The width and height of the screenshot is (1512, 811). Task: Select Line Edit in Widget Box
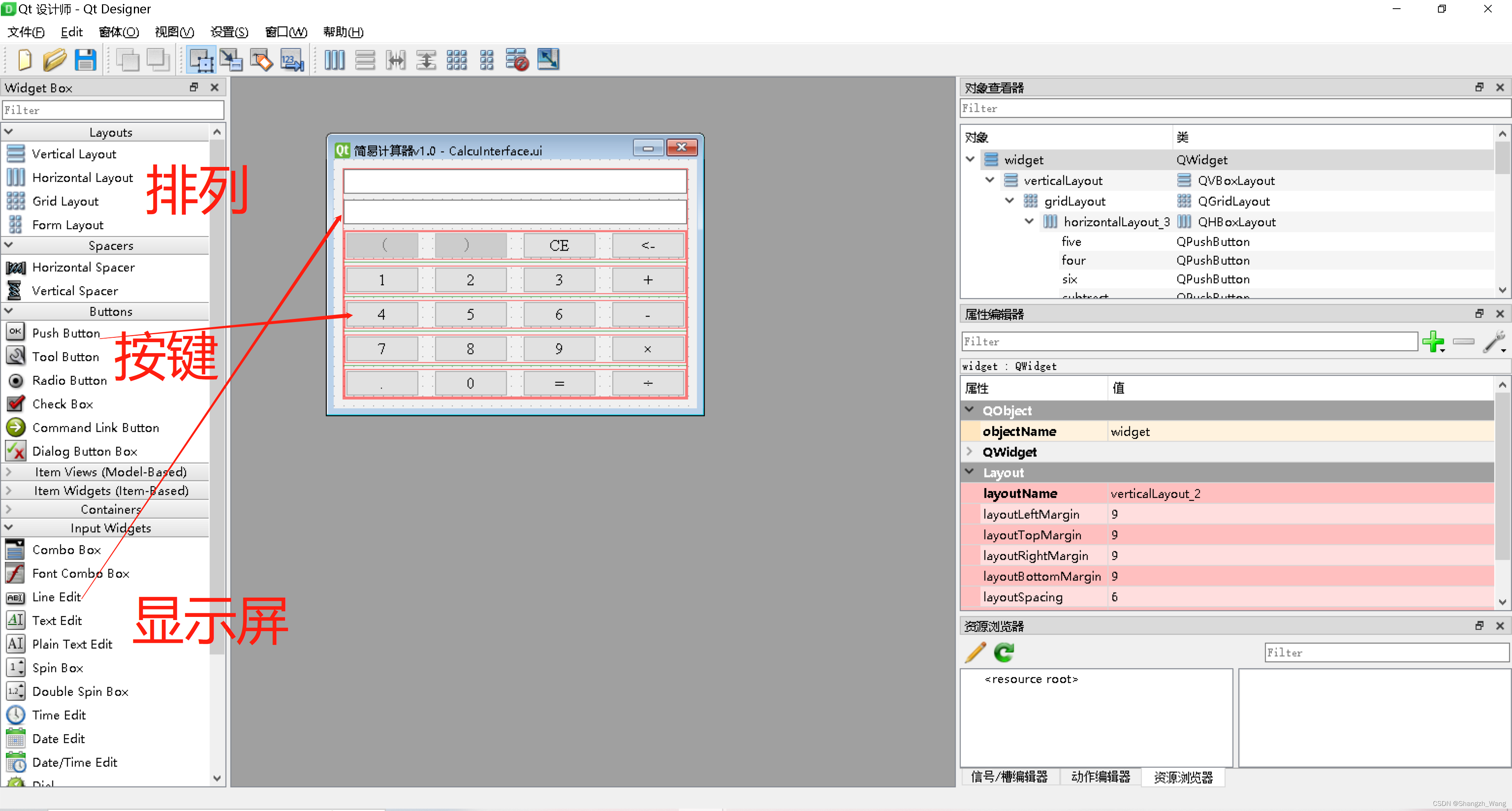56,597
